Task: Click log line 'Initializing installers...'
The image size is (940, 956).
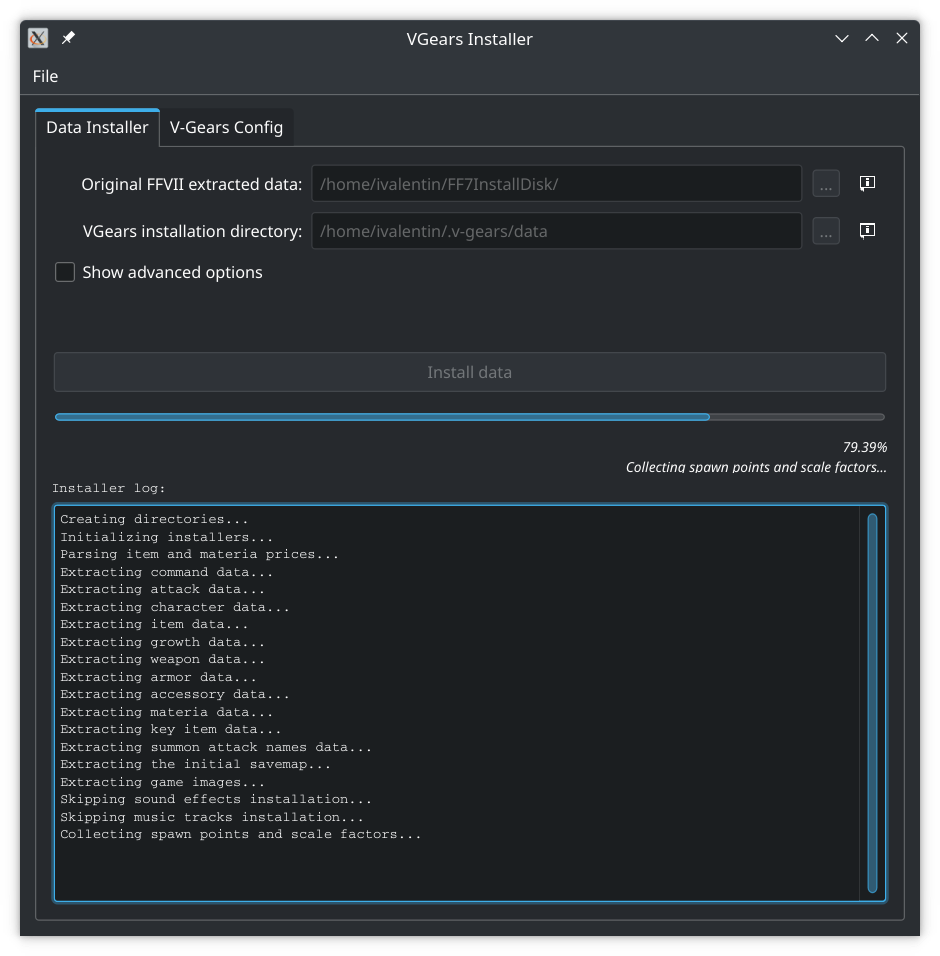Action: (166, 537)
